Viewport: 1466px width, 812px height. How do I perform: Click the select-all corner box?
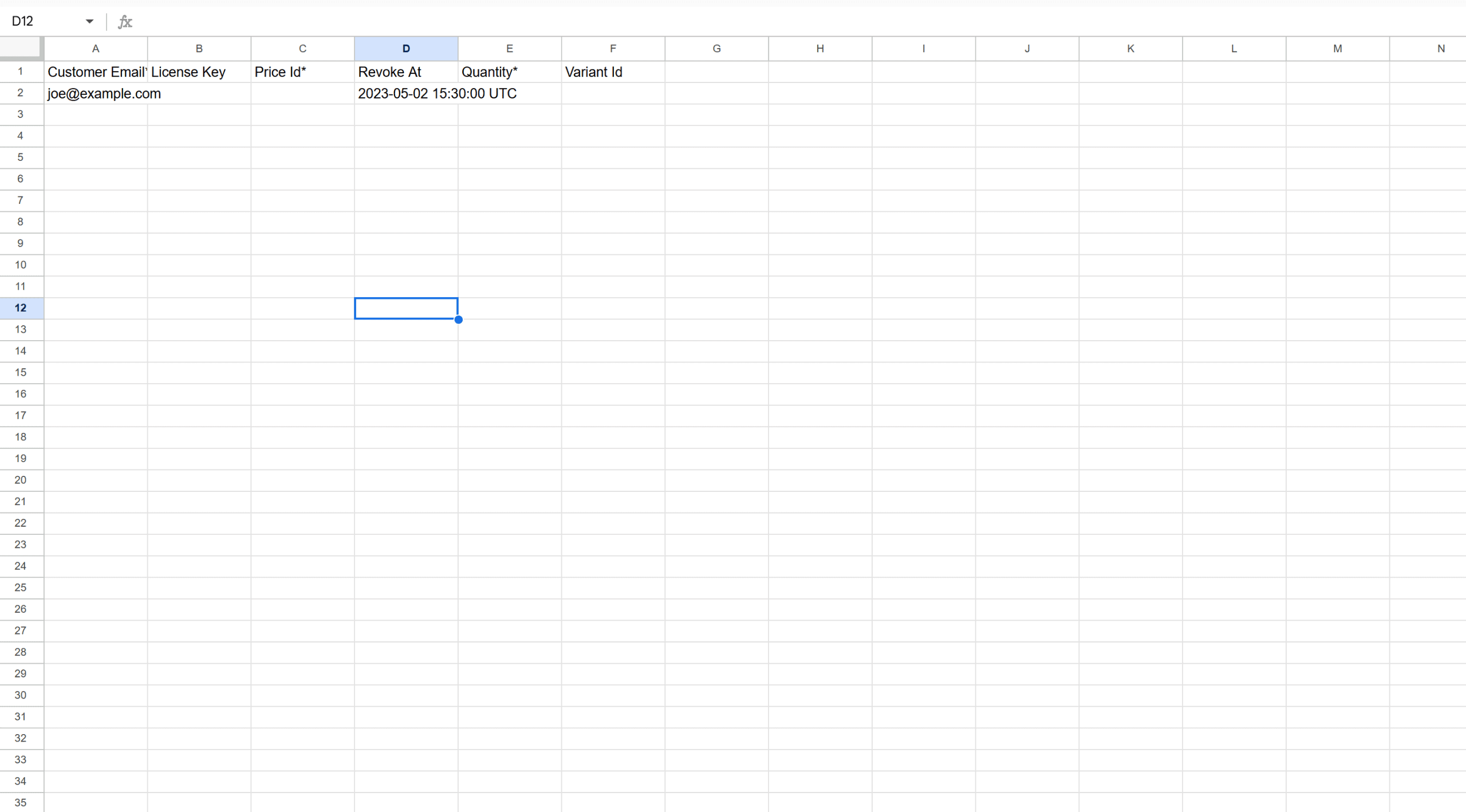[21, 48]
